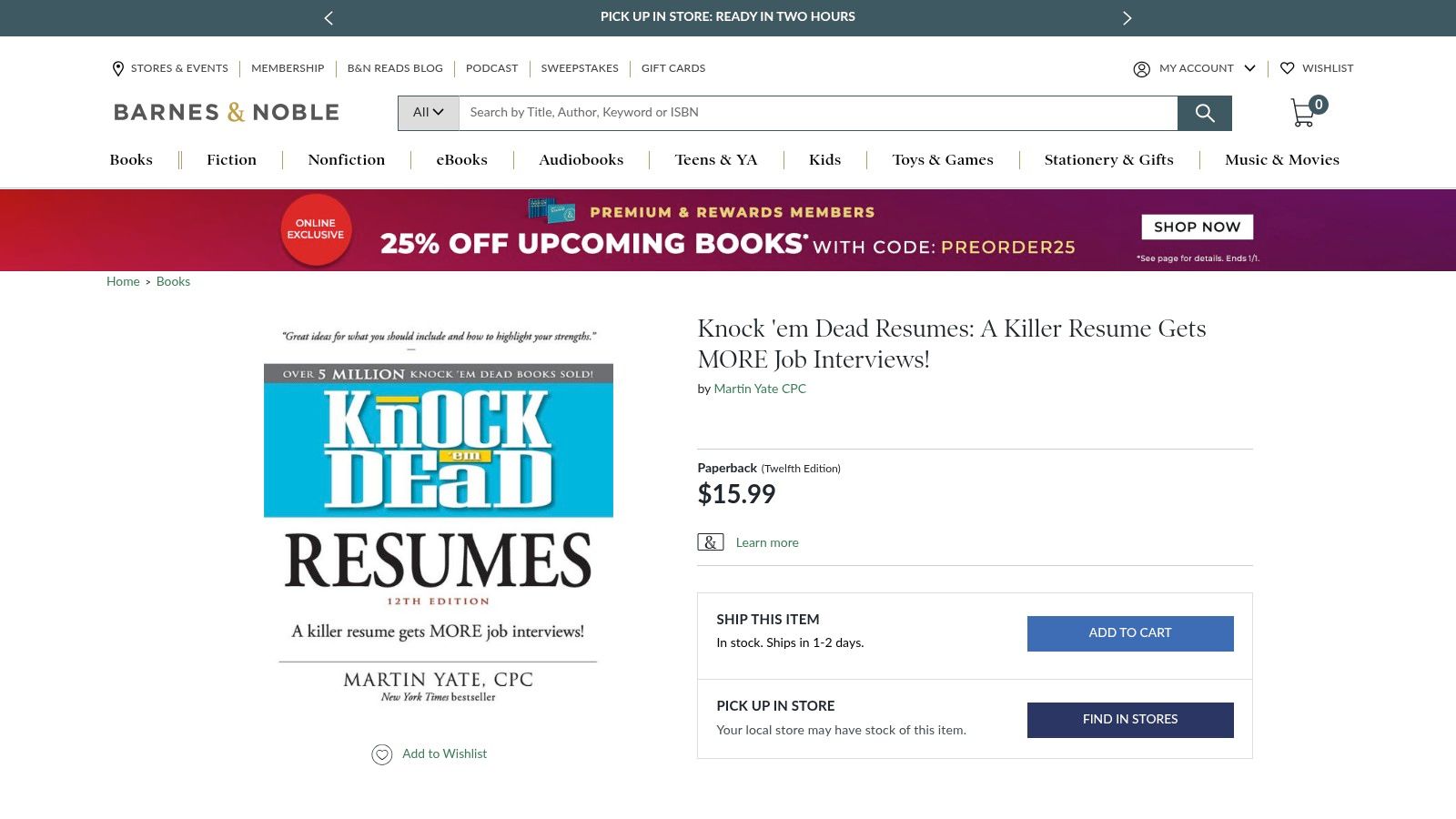
Task: Toggle Add to Wishlist below the book cover
Action: point(430,753)
